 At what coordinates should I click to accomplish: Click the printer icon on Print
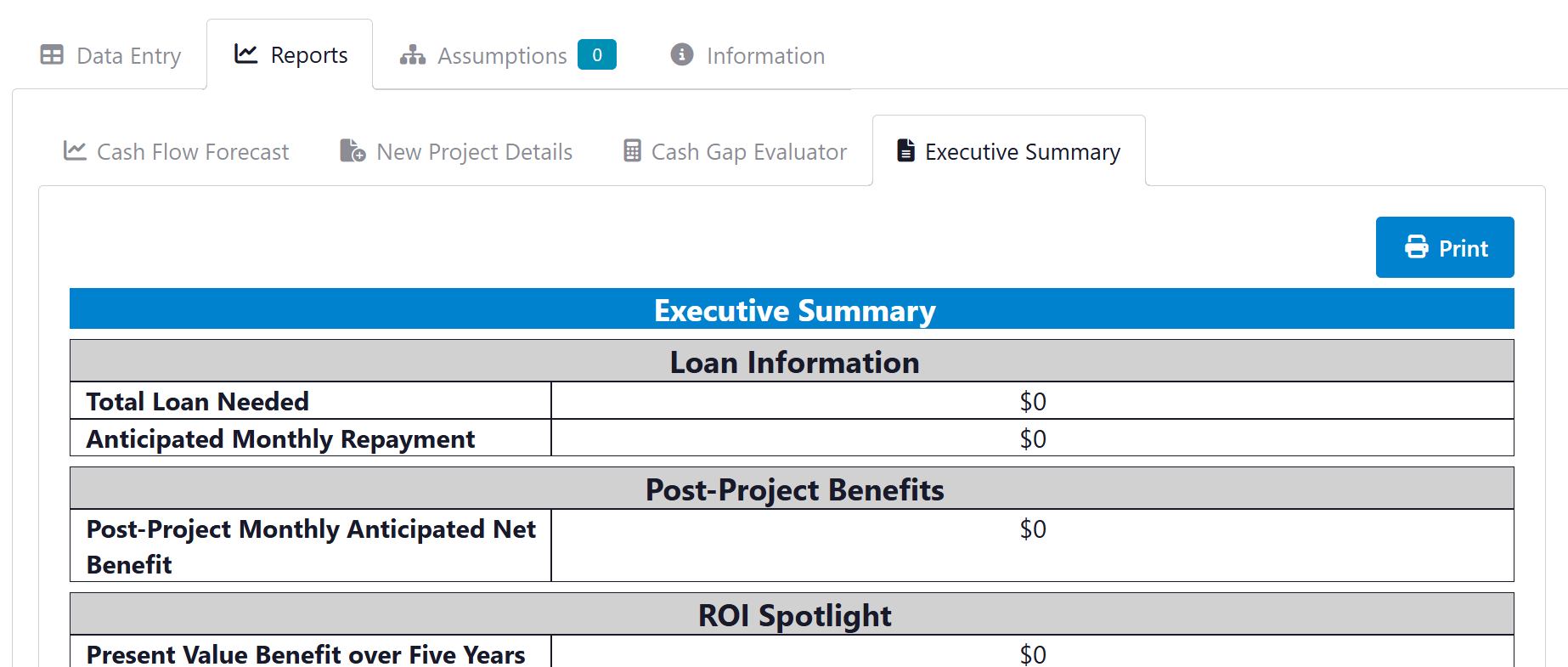[1417, 247]
